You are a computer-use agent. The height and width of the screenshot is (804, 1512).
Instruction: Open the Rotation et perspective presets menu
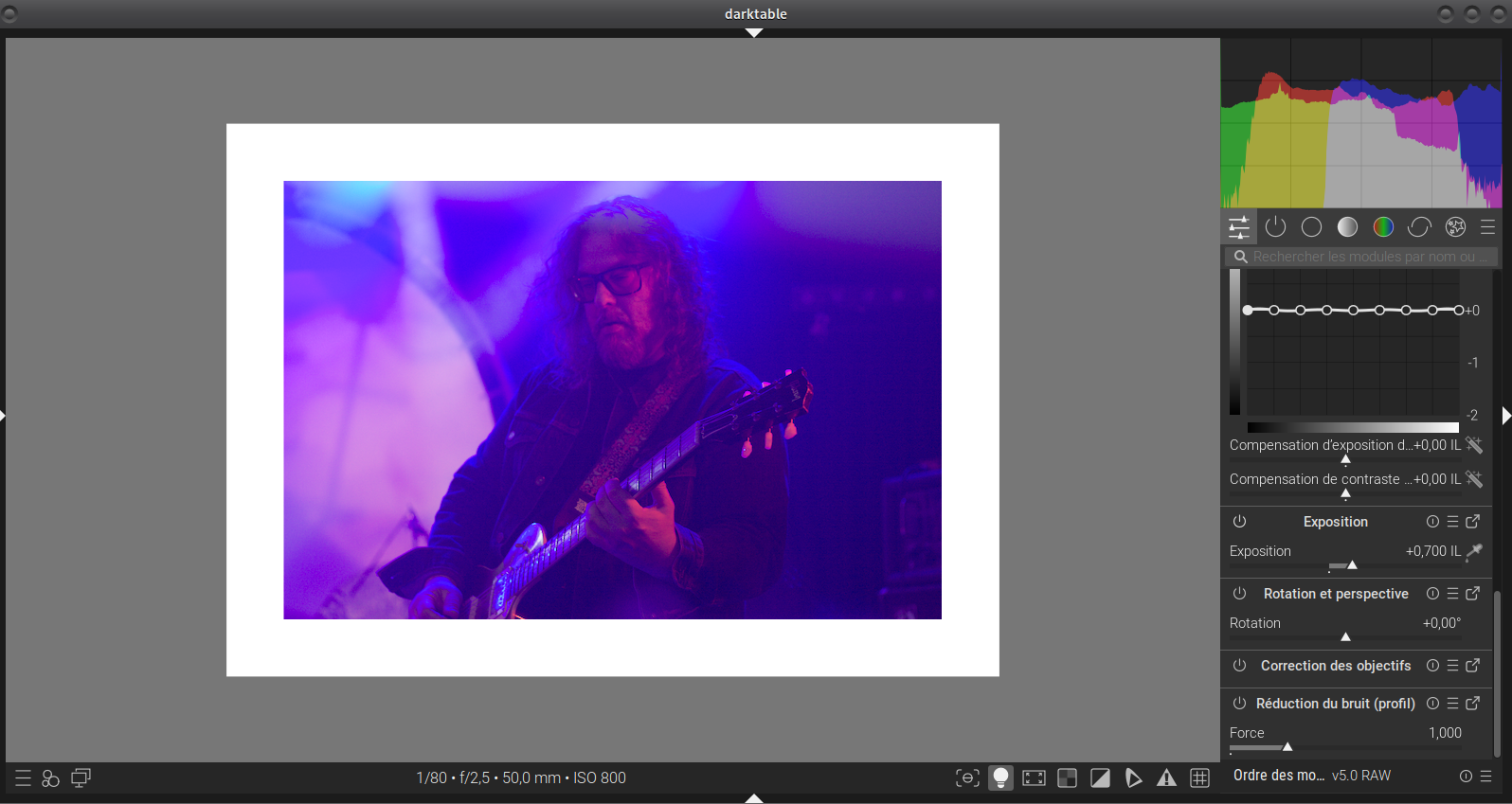point(1452,594)
